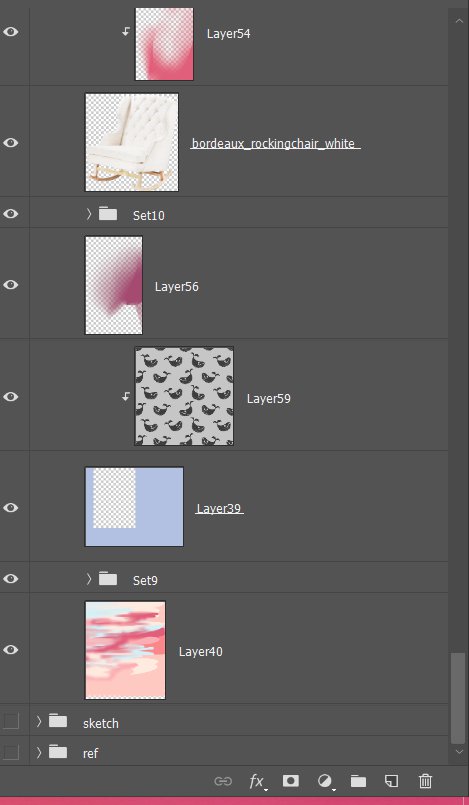Viewport: 469px width, 805px height.
Task: Click the whale pattern thumbnail of Layer59
Action: point(184,396)
